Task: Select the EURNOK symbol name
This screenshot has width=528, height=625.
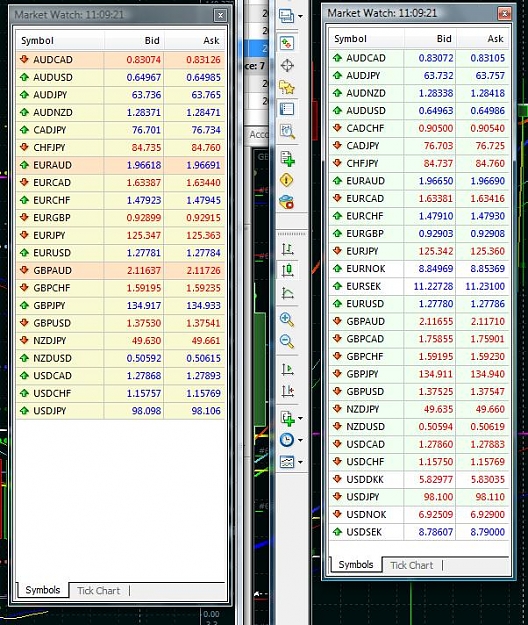Action: (x=366, y=269)
